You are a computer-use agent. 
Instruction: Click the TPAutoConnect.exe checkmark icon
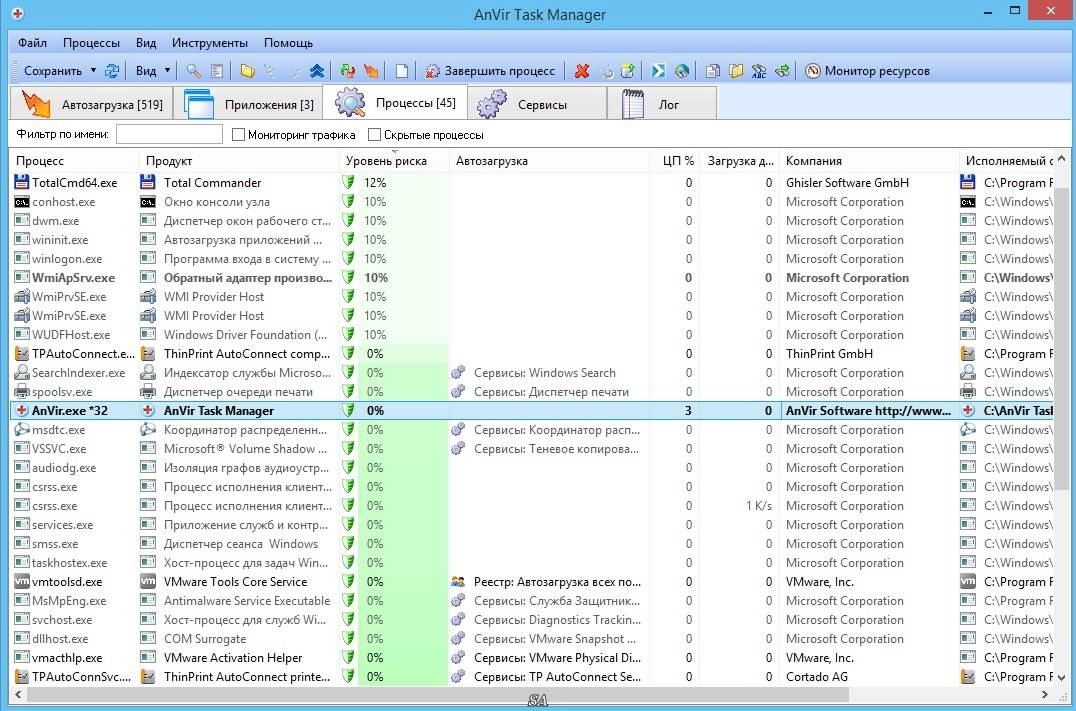tap(22, 353)
